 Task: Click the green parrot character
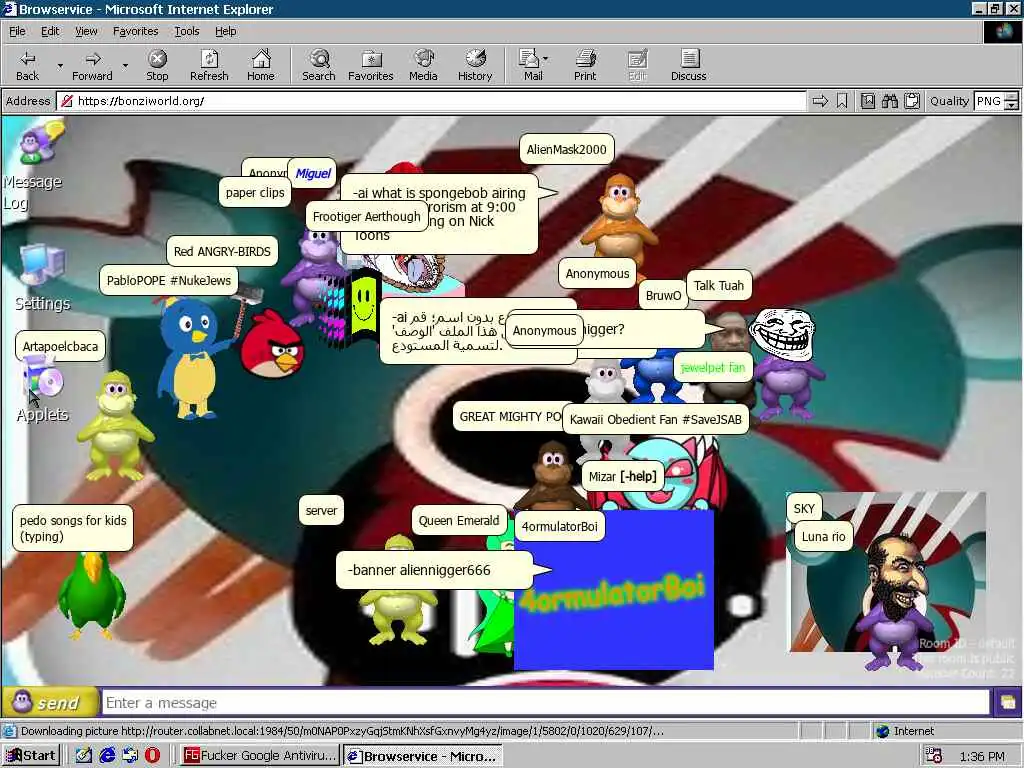[x=91, y=596]
